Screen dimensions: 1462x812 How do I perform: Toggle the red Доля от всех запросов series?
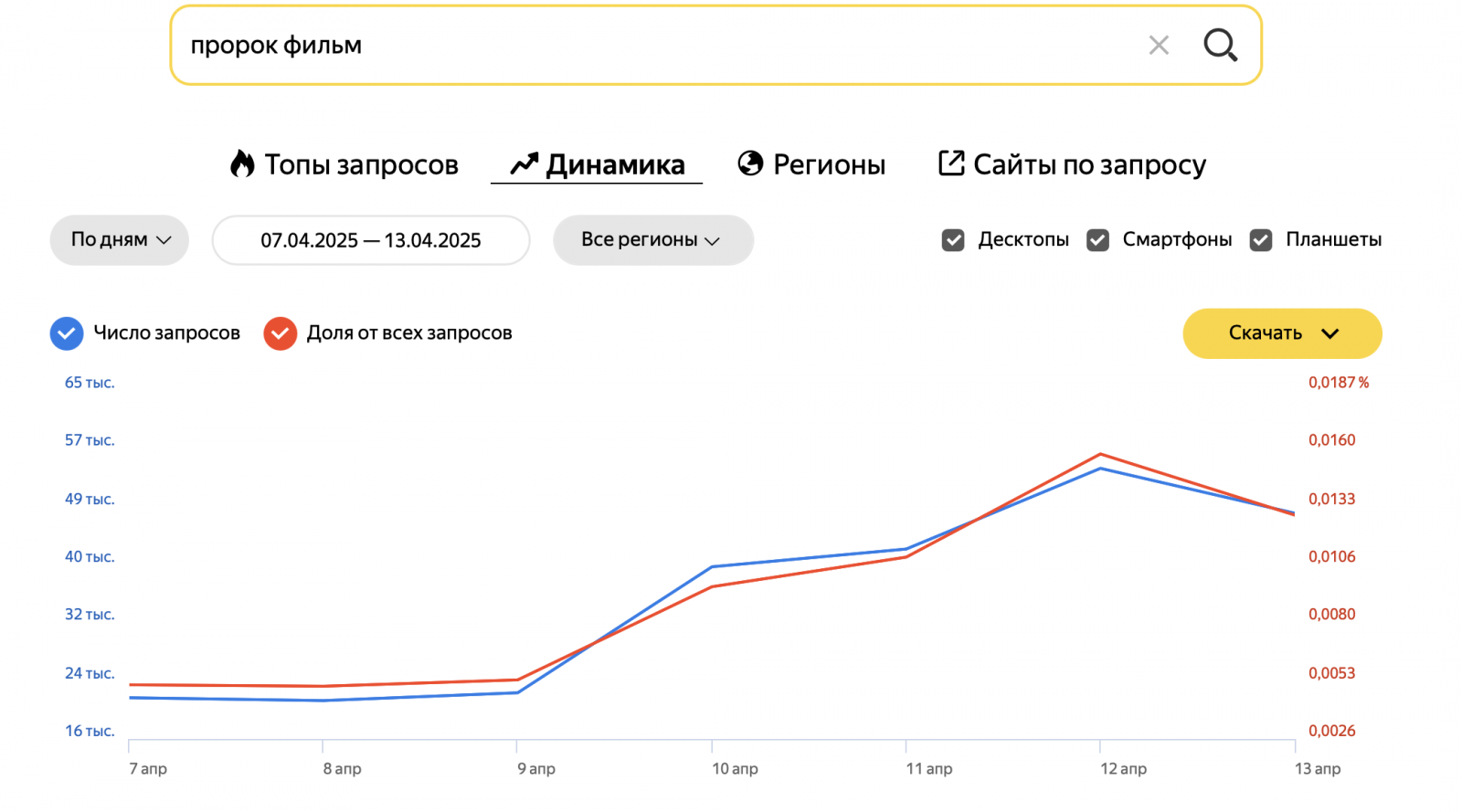tap(281, 333)
